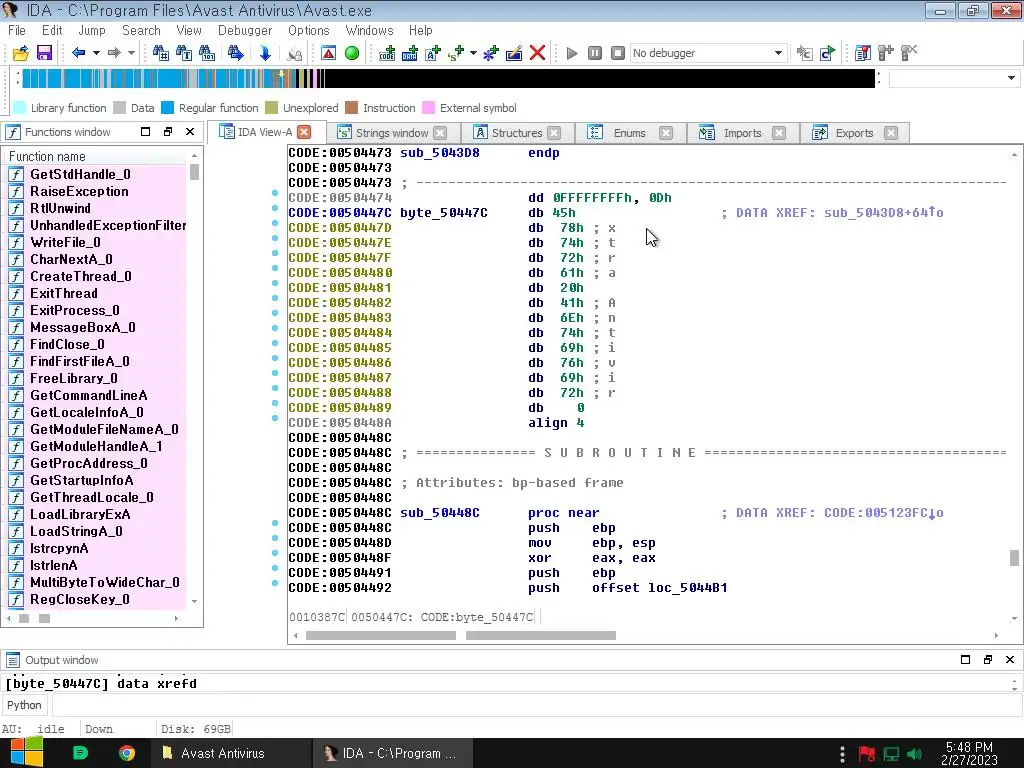Jump back with the blue left arrow
This screenshot has width=1024, height=768.
click(x=78, y=53)
